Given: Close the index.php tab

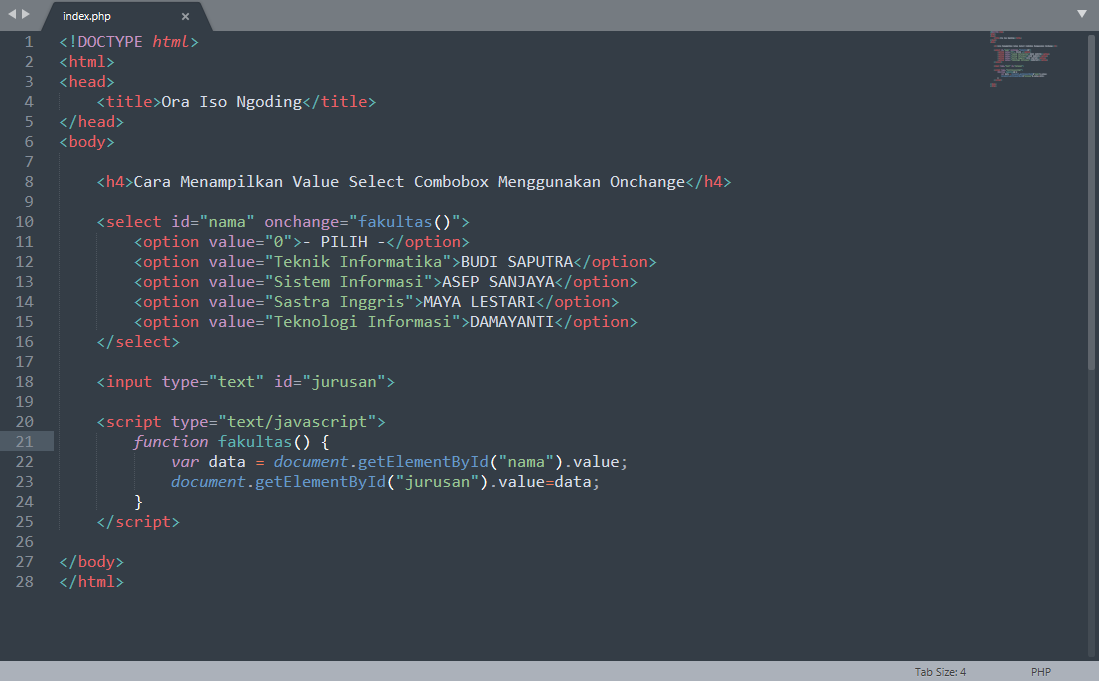Looking at the screenshot, I should 184,16.
